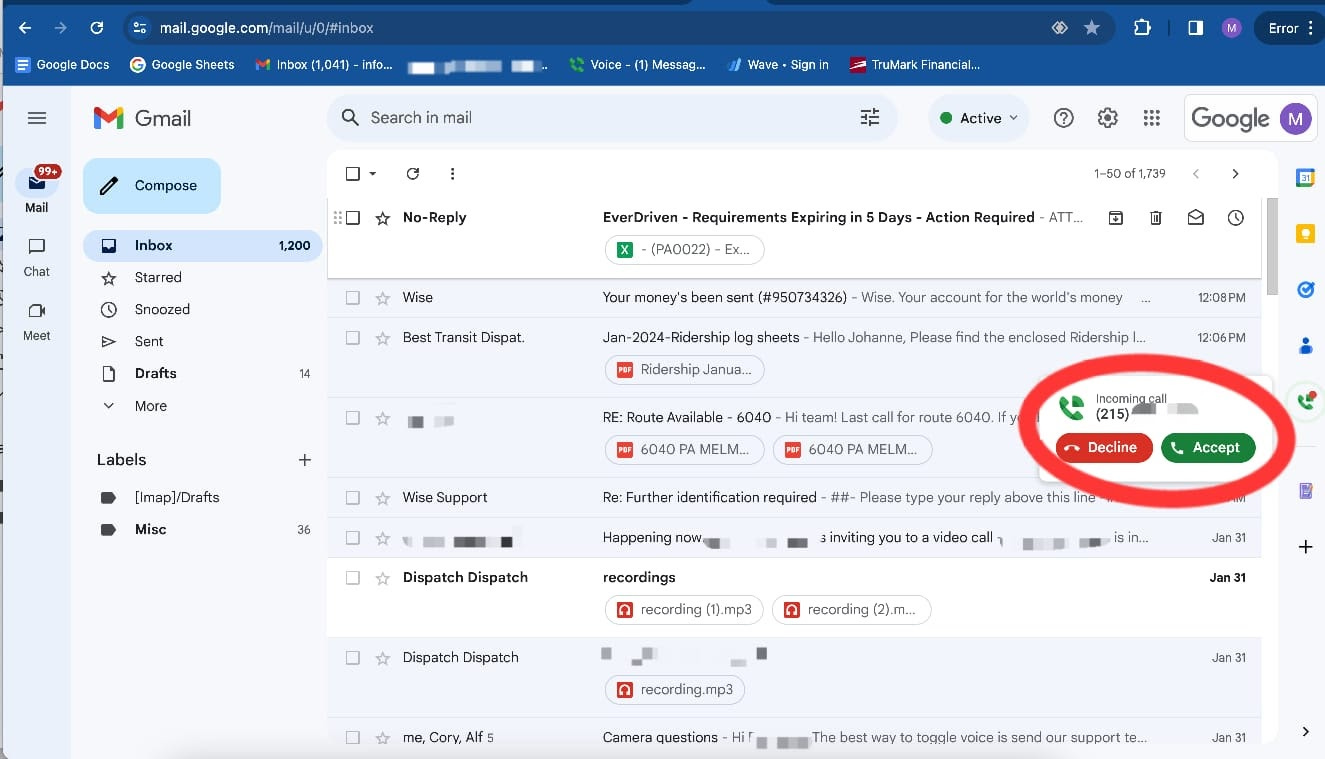Open browser extensions puzzle icon

click(1142, 28)
